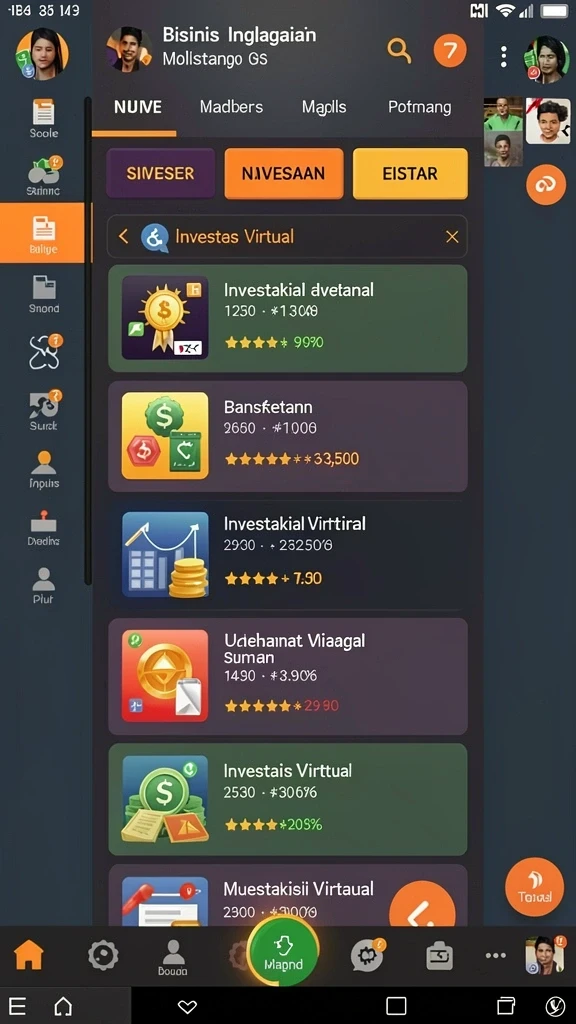This screenshot has width=576, height=1024.
Task: Tap the system hamburger menu icon
Action: [x=18, y=1006]
